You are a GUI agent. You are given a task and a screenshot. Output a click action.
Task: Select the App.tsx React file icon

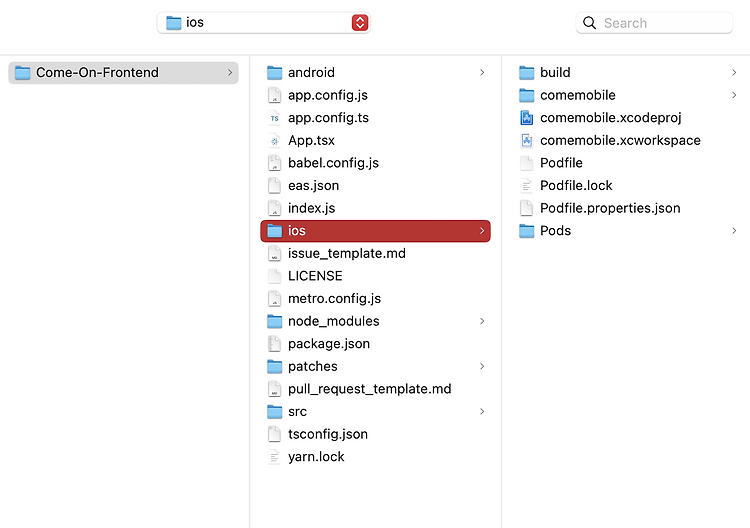275,140
